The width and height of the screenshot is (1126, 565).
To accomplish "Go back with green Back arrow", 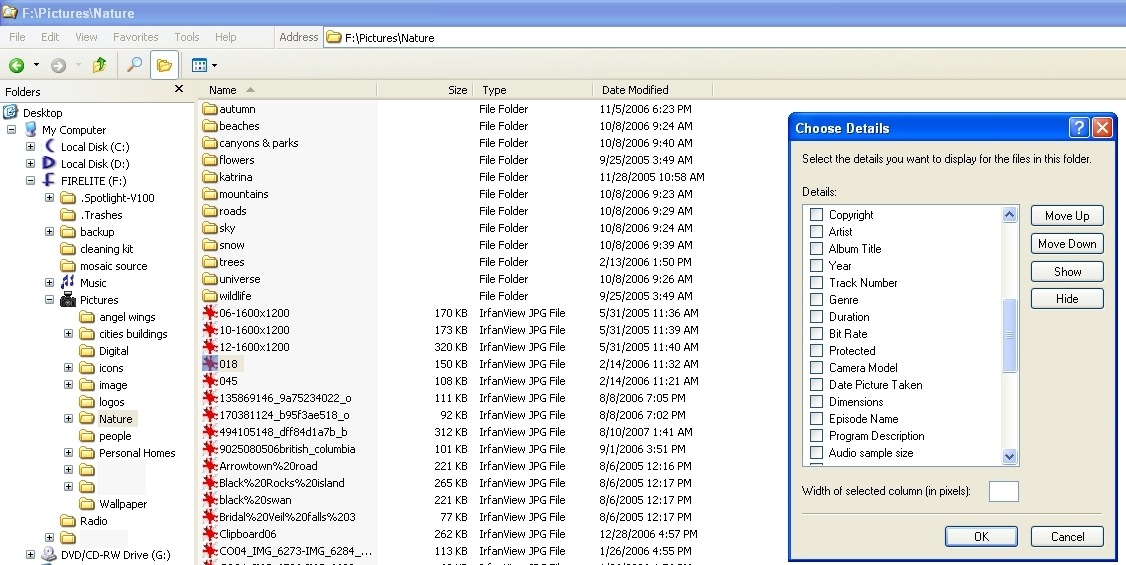I will coord(17,65).
